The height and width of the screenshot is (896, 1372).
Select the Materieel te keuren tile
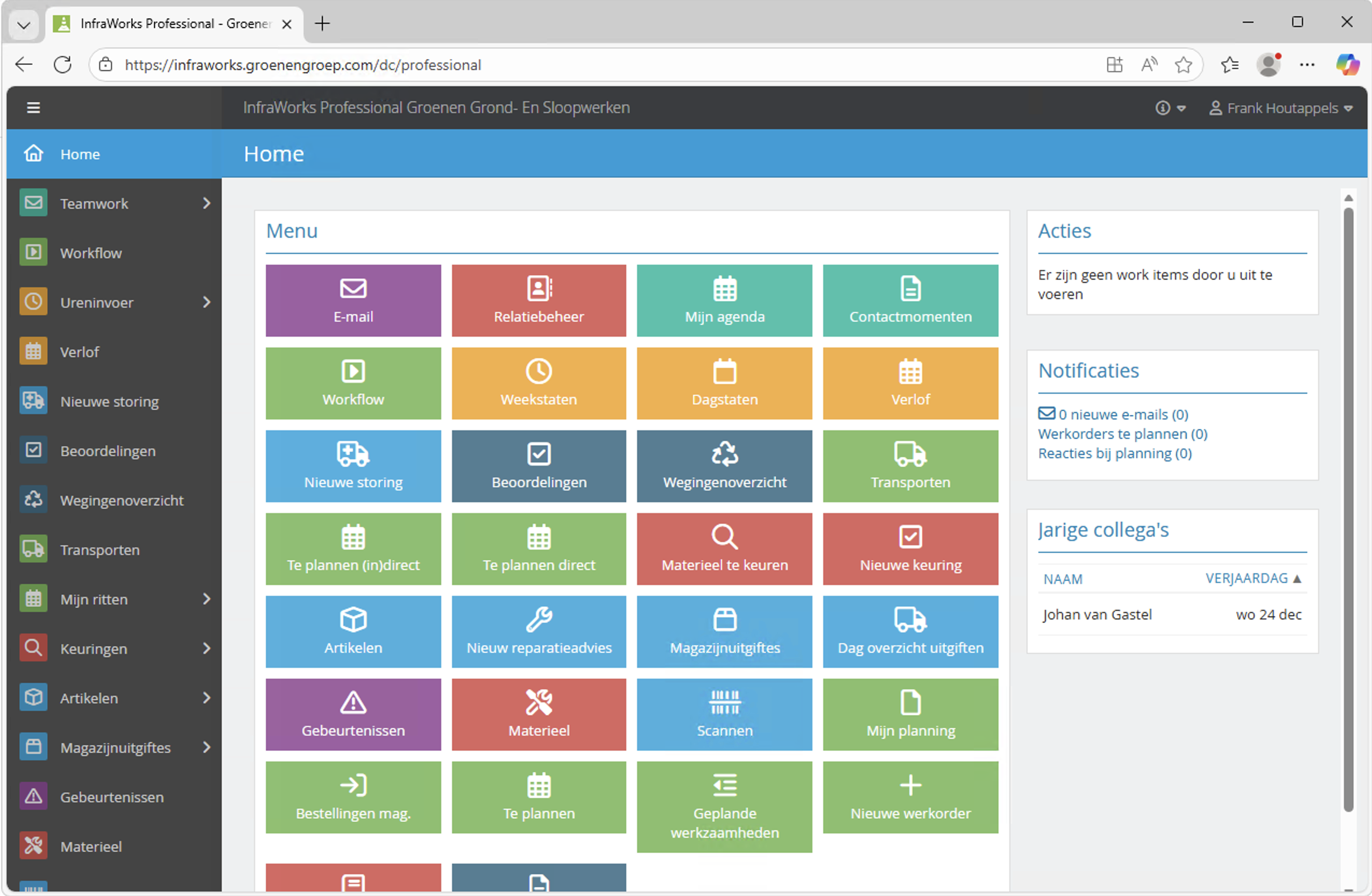(x=724, y=549)
